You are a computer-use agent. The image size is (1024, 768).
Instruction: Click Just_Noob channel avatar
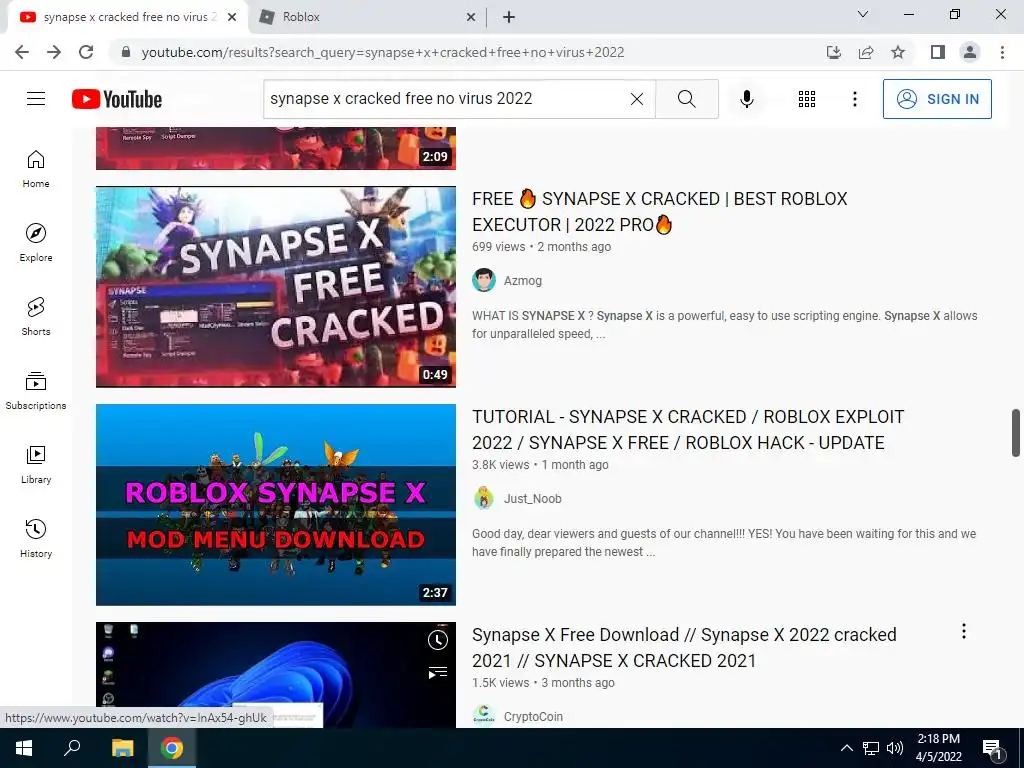484,498
